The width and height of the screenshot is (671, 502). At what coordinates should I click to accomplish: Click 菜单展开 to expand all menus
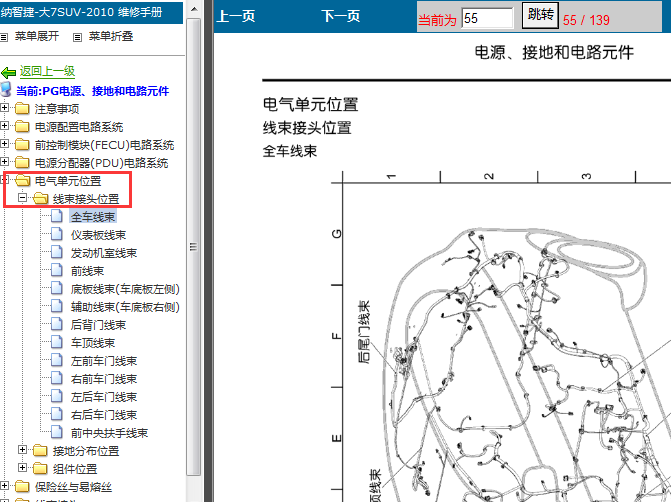coord(37,36)
